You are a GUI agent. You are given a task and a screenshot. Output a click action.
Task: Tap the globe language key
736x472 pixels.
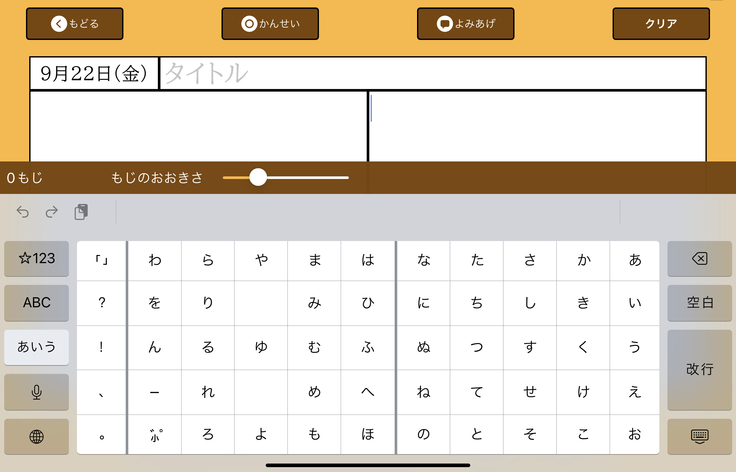coord(37,436)
